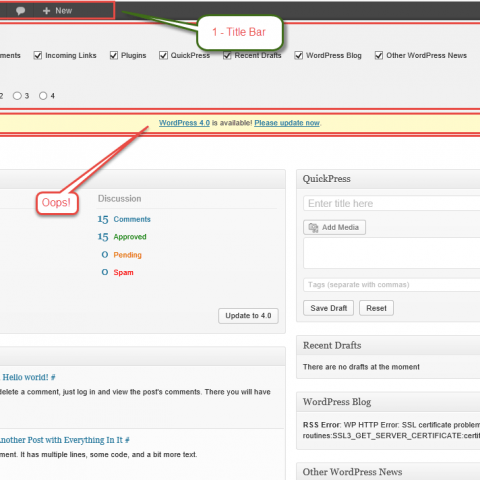Click 'There are no drafts at the moment' text
This screenshot has height=480, width=480.
361,367
